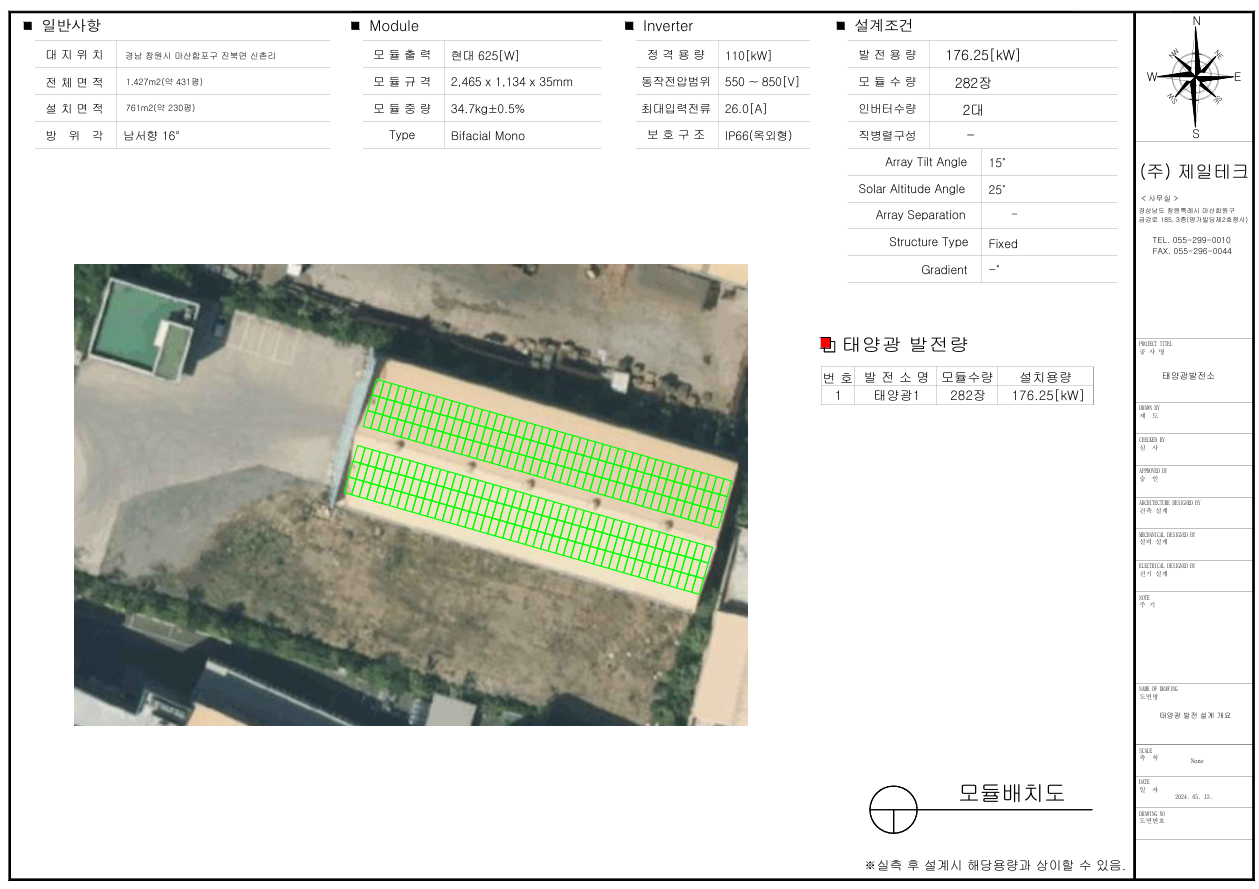Viewport: 1259px width, 889px height.
Task: Click the circle crosshair symbol near 모듈배치도
Action: click(x=893, y=809)
